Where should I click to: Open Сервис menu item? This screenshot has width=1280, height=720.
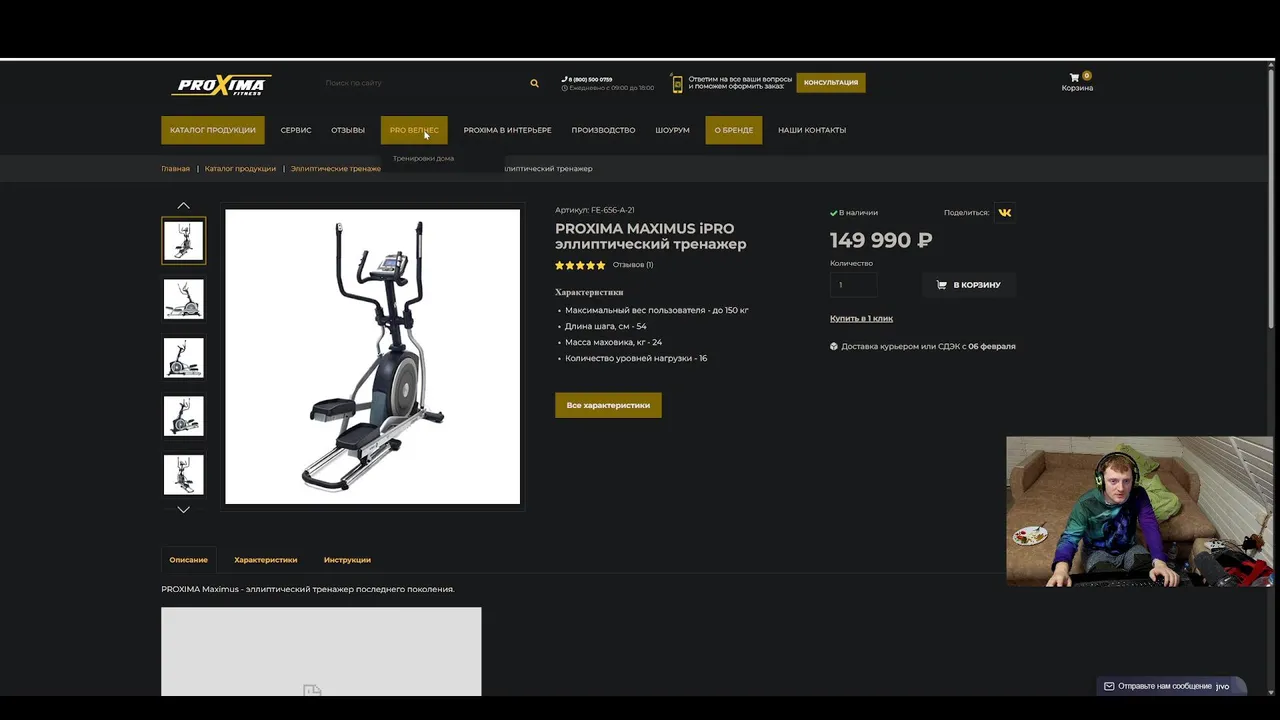click(296, 130)
